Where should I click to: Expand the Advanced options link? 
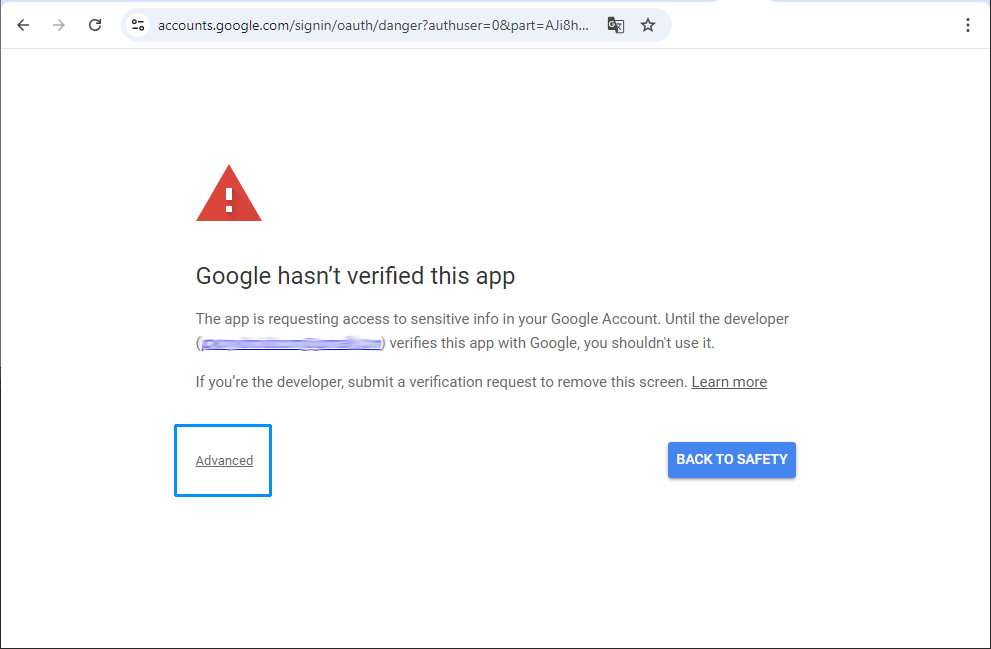coord(224,461)
